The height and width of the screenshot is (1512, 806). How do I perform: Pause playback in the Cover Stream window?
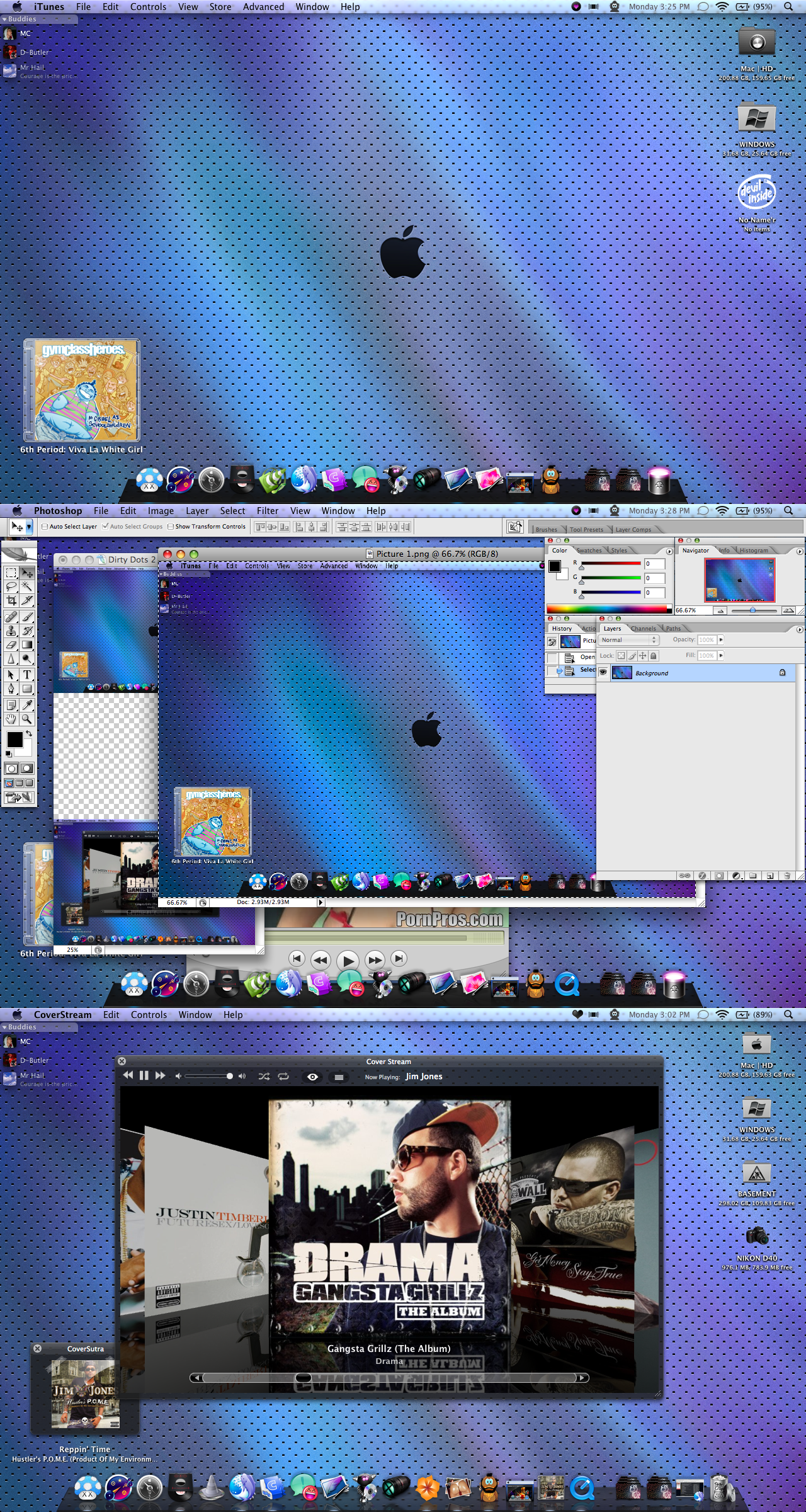click(x=144, y=1075)
